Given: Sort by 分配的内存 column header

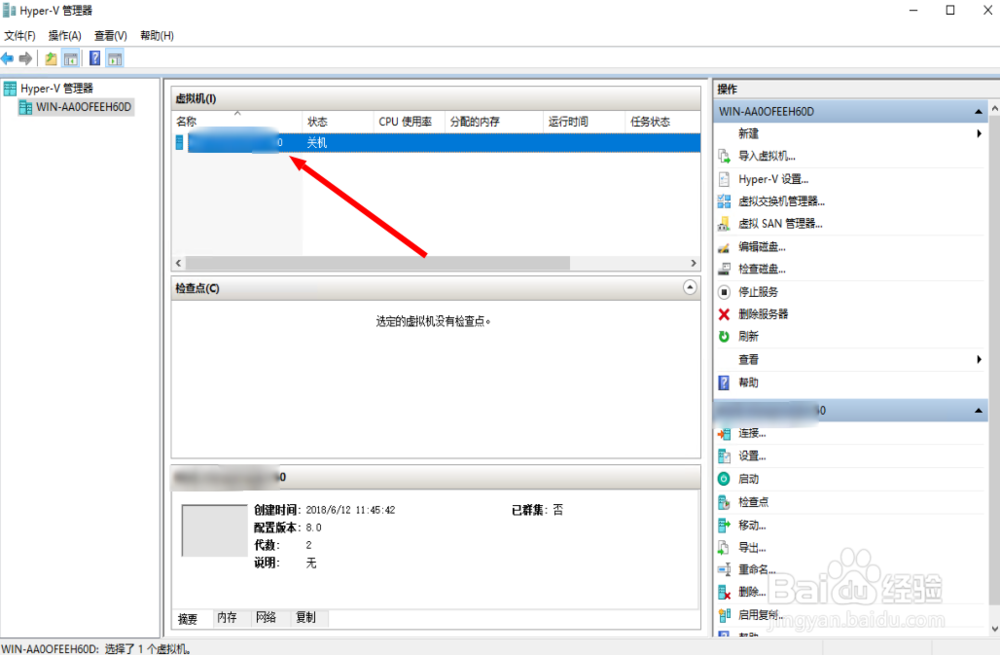Looking at the screenshot, I should click(494, 121).
